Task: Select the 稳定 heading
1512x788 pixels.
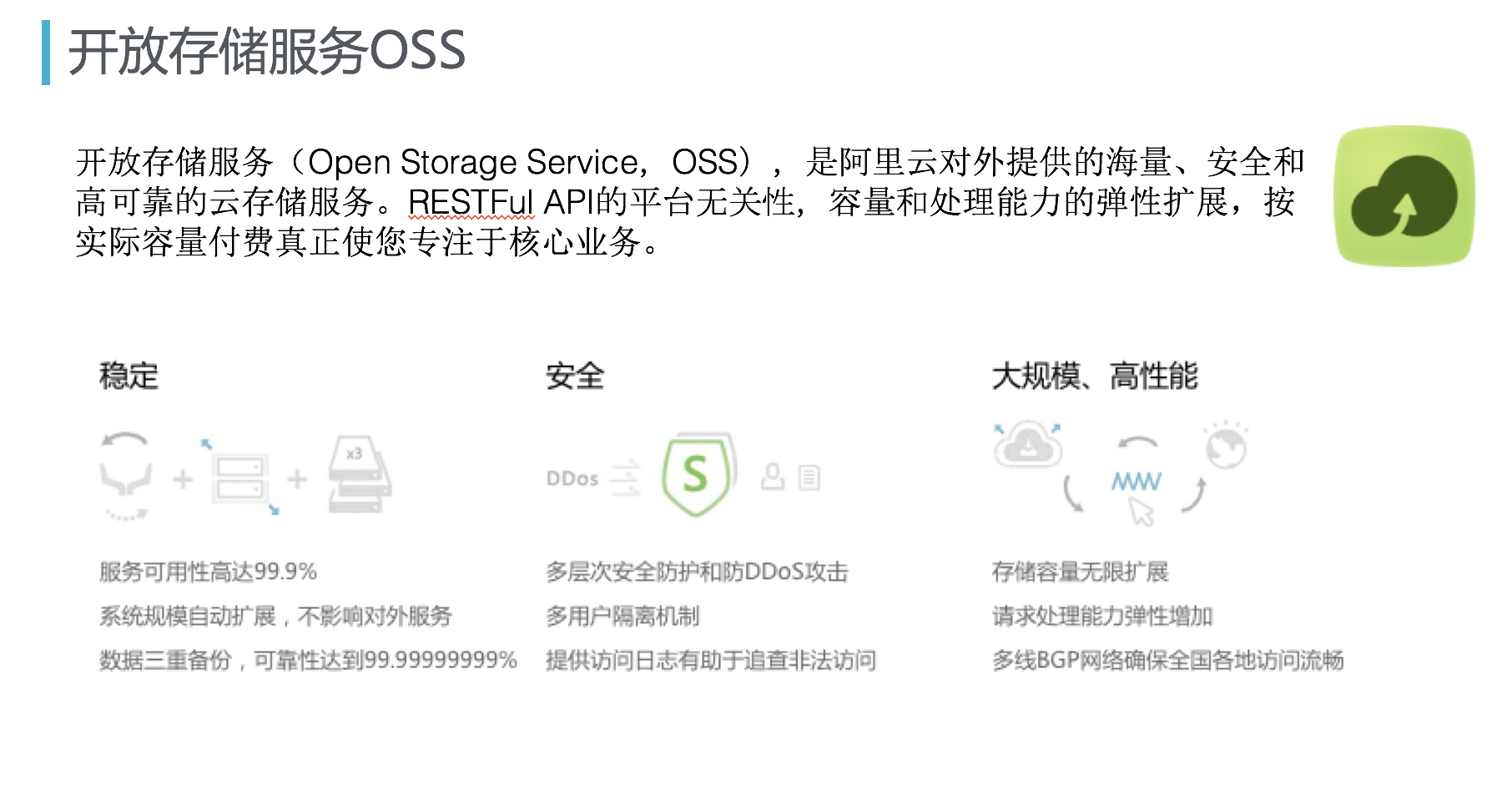Action: coord(129,376)
